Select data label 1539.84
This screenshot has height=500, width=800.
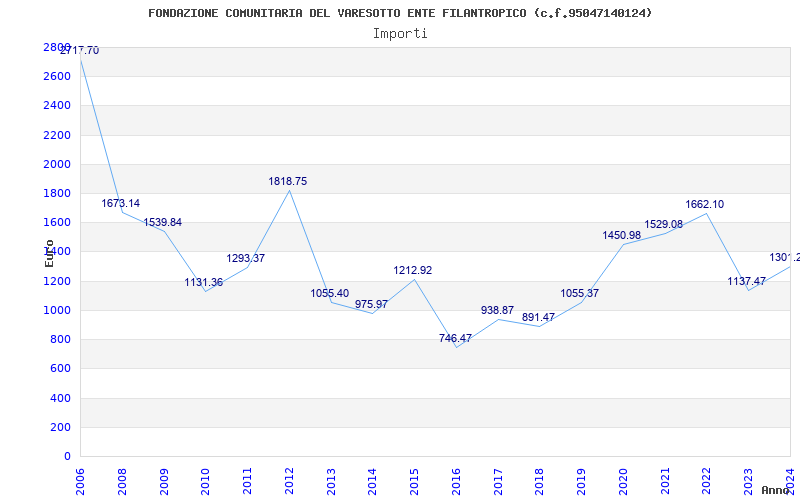tap(162, 222)
